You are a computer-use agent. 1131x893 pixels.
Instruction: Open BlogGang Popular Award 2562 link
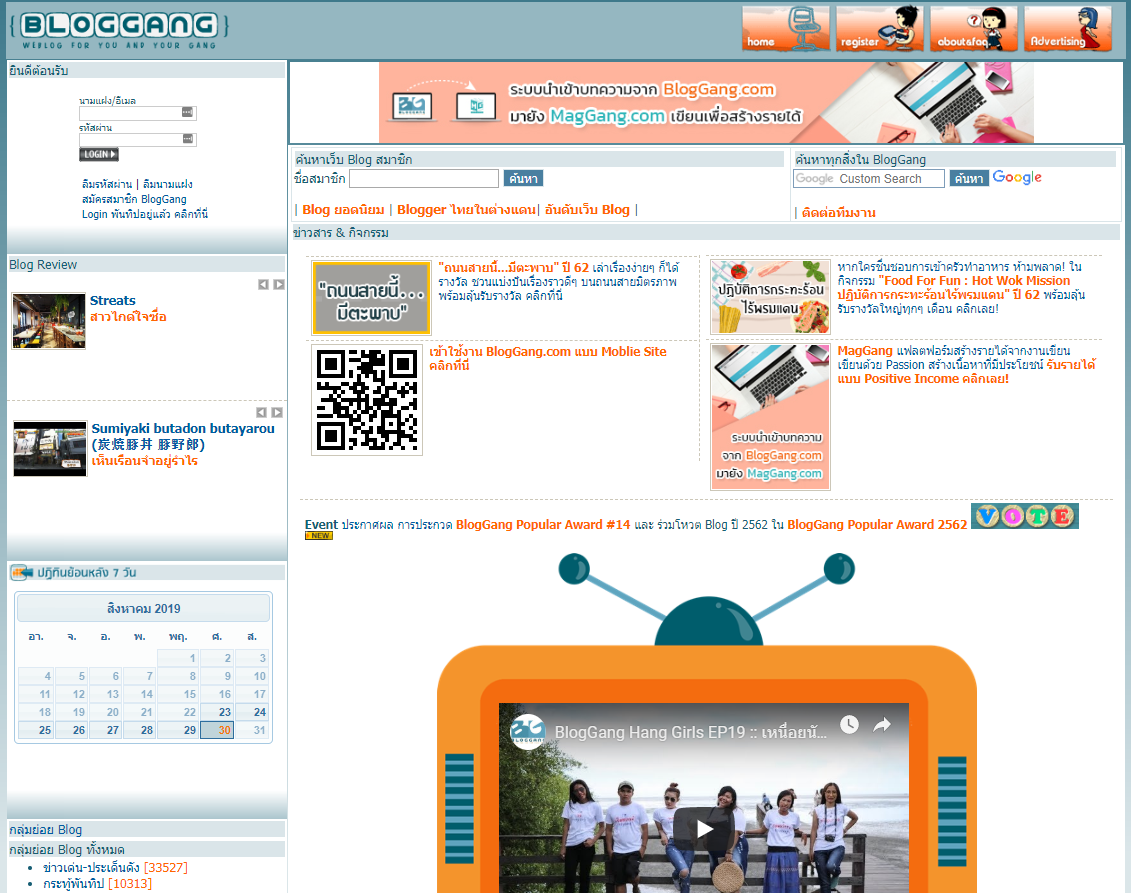[877, 525]
